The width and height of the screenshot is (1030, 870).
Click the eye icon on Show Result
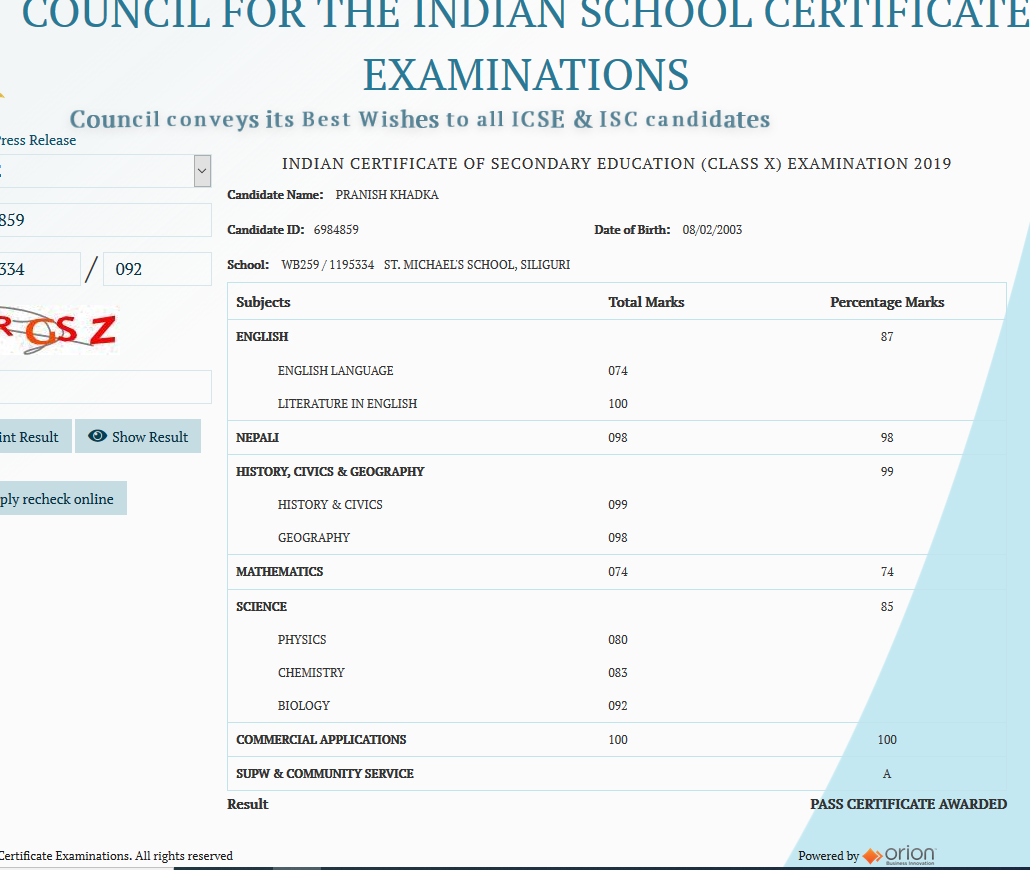97,436
